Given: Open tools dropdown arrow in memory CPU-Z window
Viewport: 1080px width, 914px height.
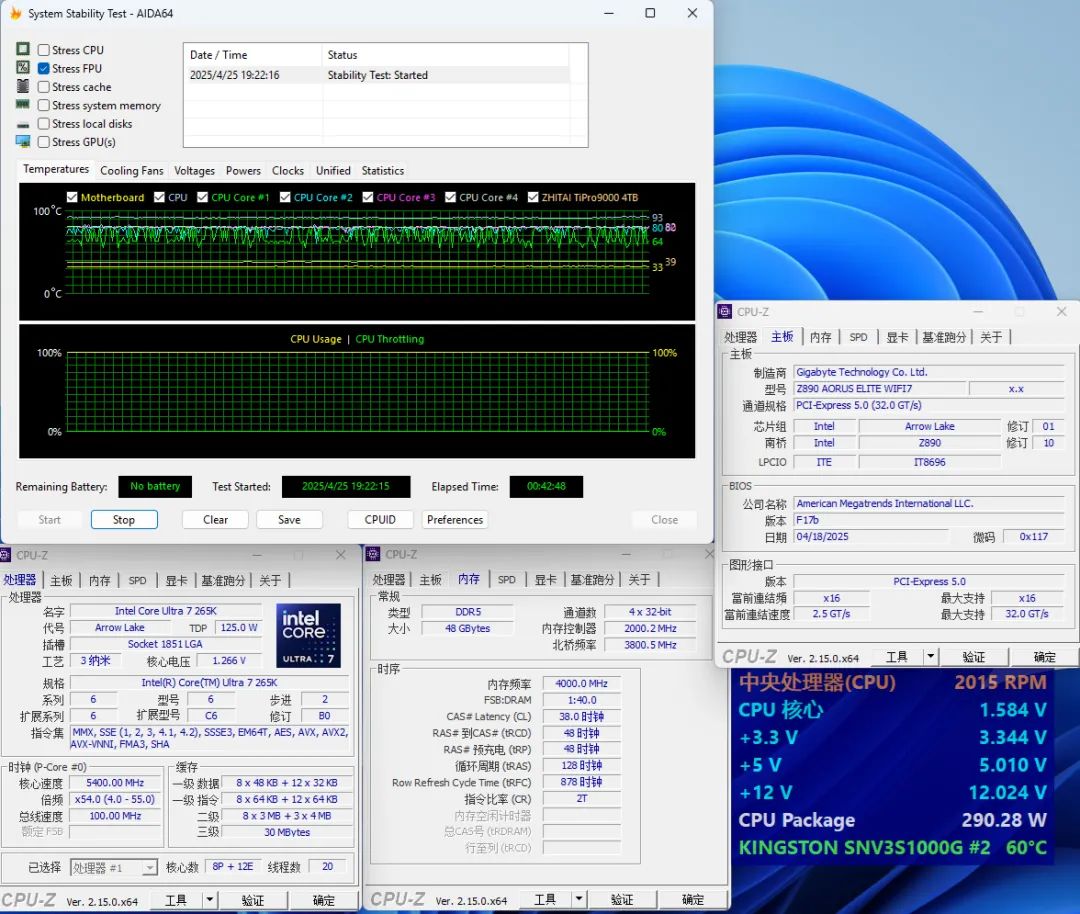Looking at the screenshot, I should tap(579, 899).
